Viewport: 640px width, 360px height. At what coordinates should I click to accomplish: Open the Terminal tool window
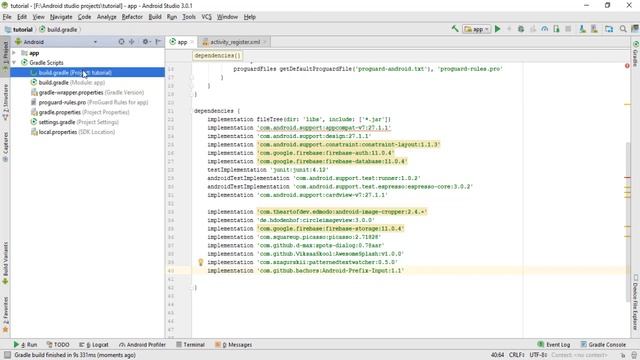point(190,345)
